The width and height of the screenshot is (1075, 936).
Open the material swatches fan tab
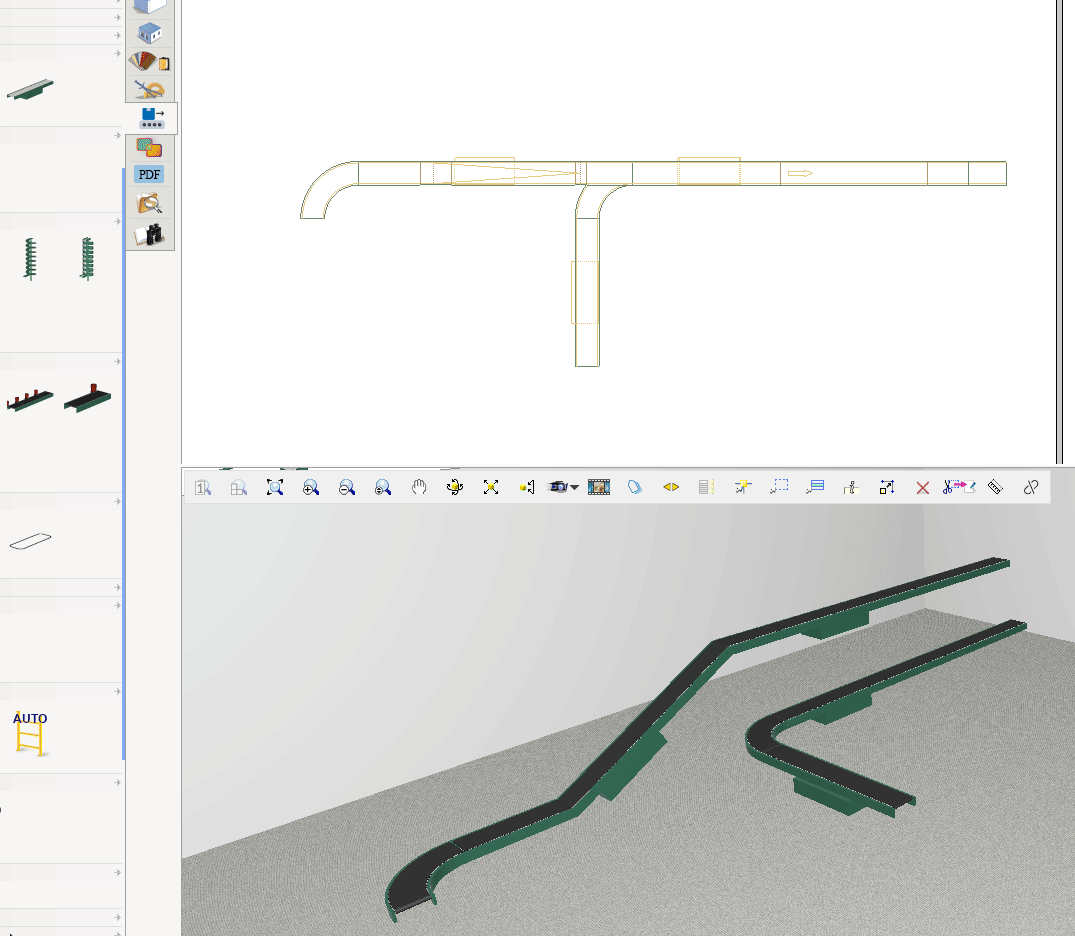(149, 62)
